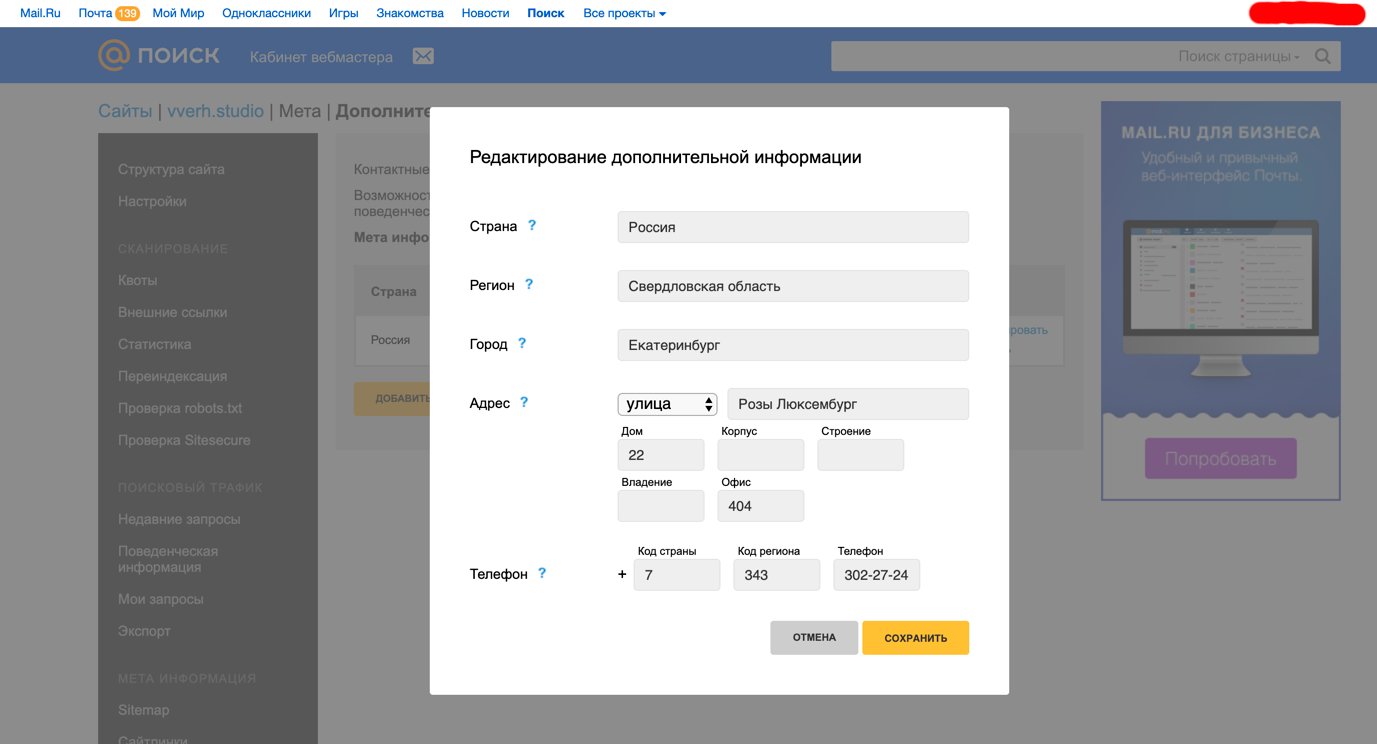
Task: Click the Россия cell in background table
Action: [390, 340]
